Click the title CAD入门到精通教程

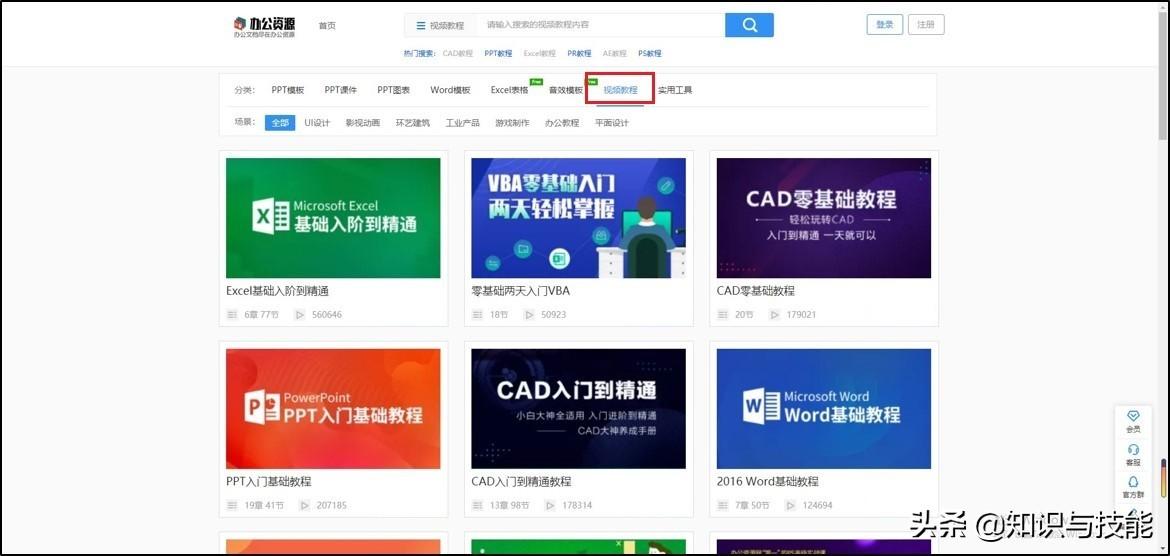(x=522, y=482)
